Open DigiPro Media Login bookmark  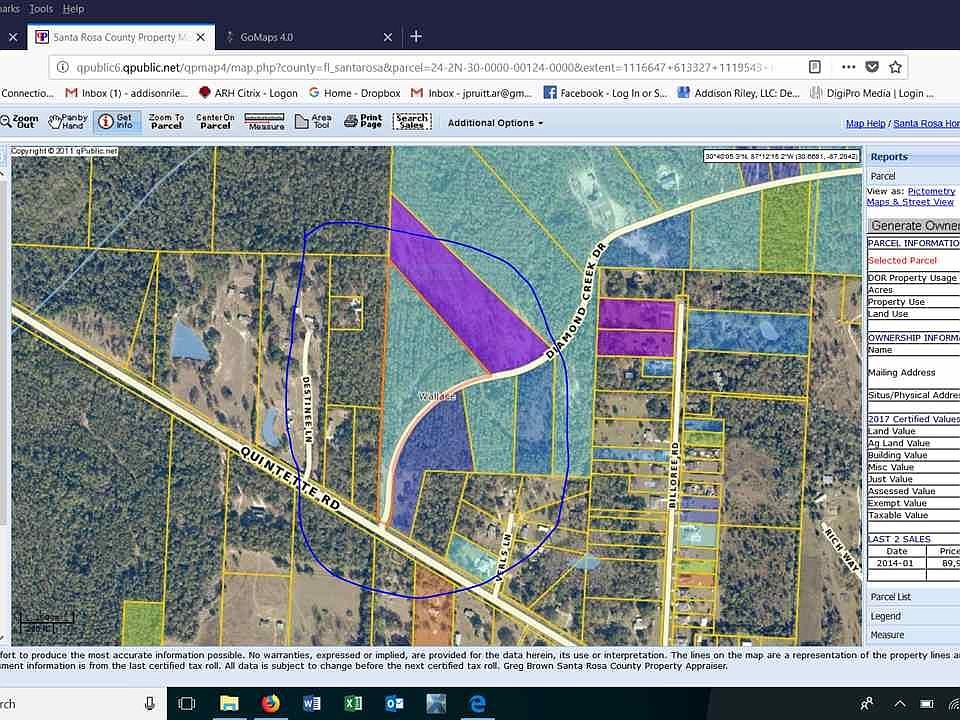tap(872, 93)
